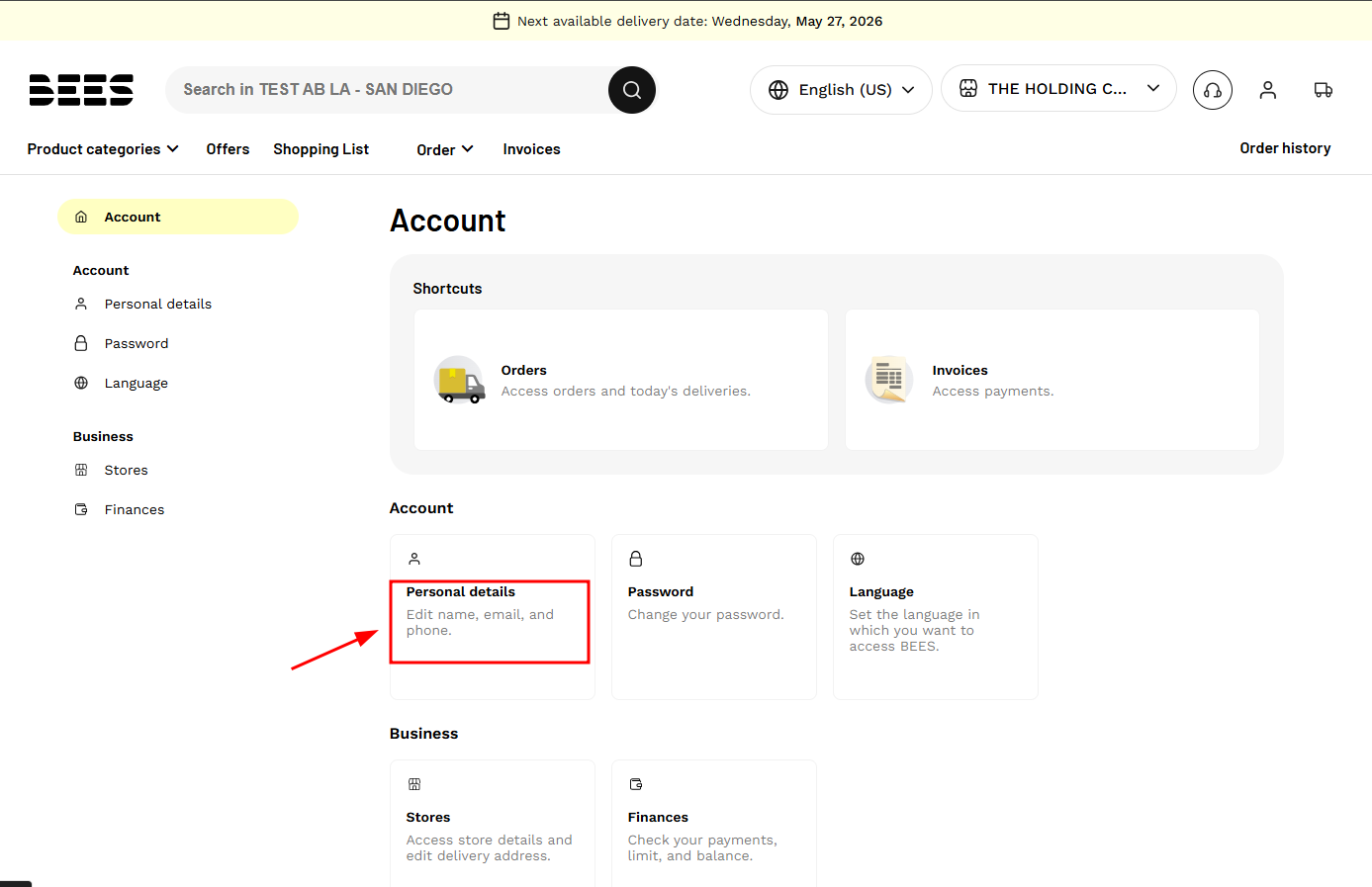Screen dimensions: 1372x887
Task: Click 'Access payments.' text
Action: click(993, 392)
